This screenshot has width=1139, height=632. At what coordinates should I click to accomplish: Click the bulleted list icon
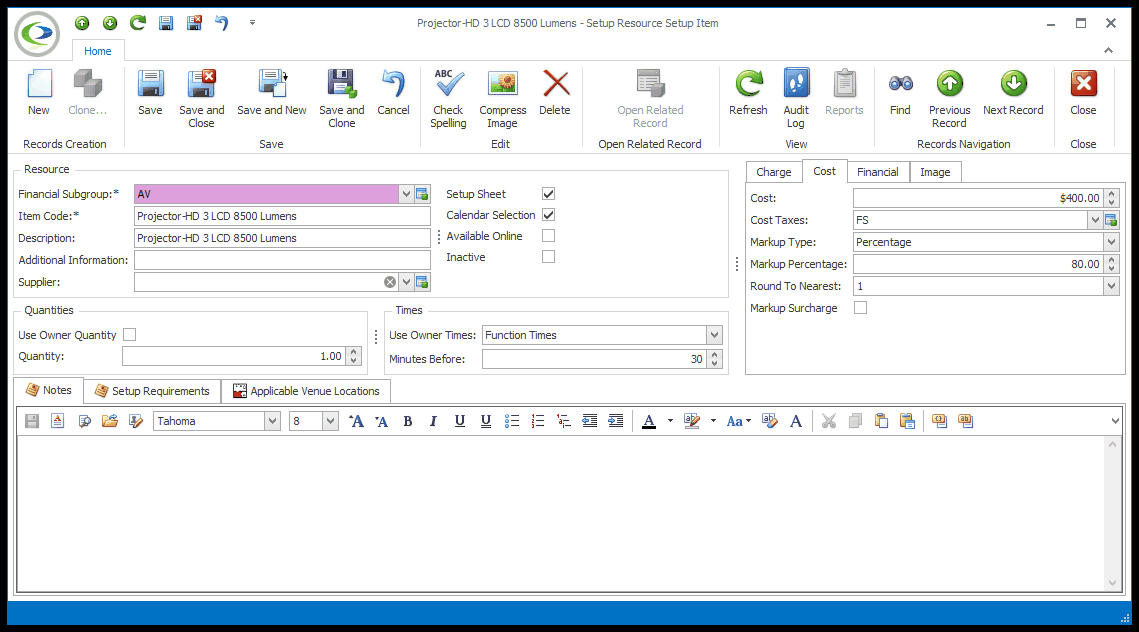[x=512, y=421]
